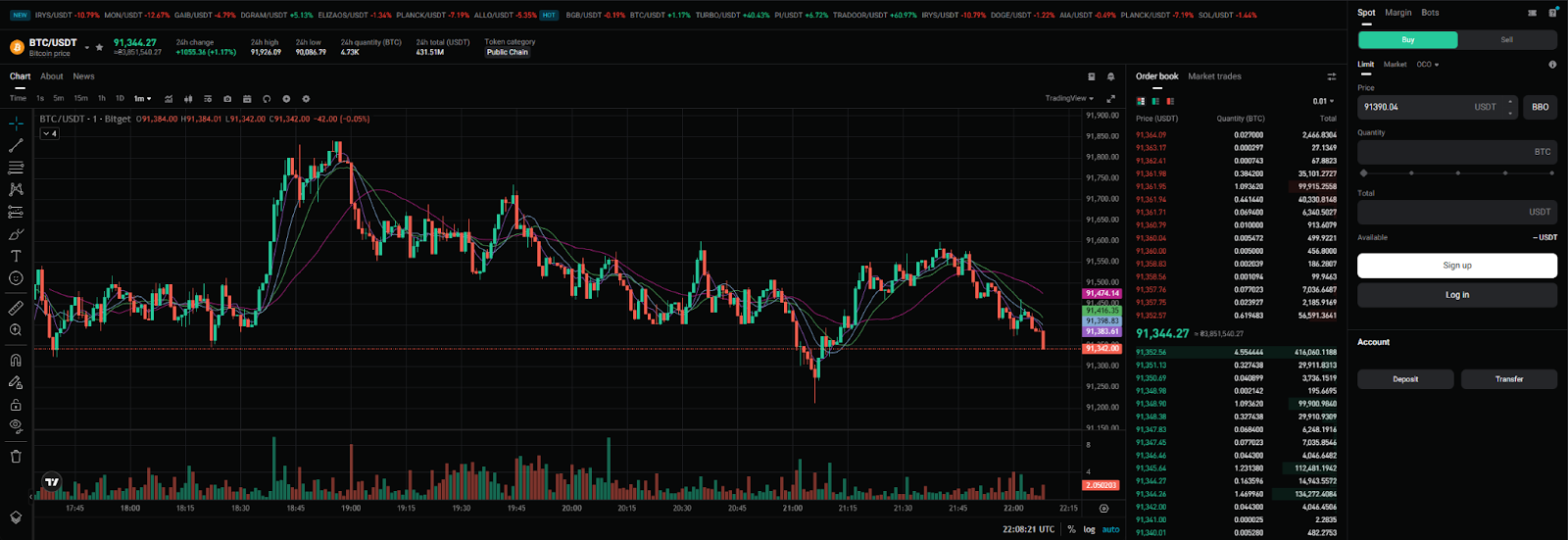1568x540 pixels.
Task: Open the emoji icons tool
Action: pyautogui.click(x=16, y=278)
